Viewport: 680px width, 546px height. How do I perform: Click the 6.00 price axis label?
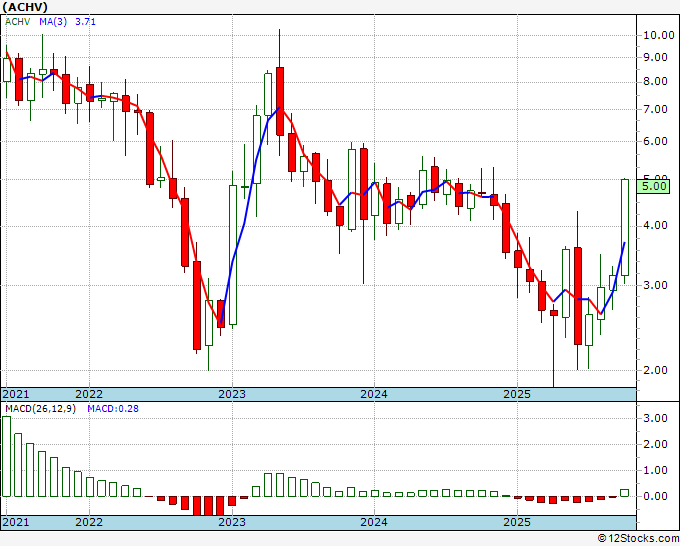(655, 141)
